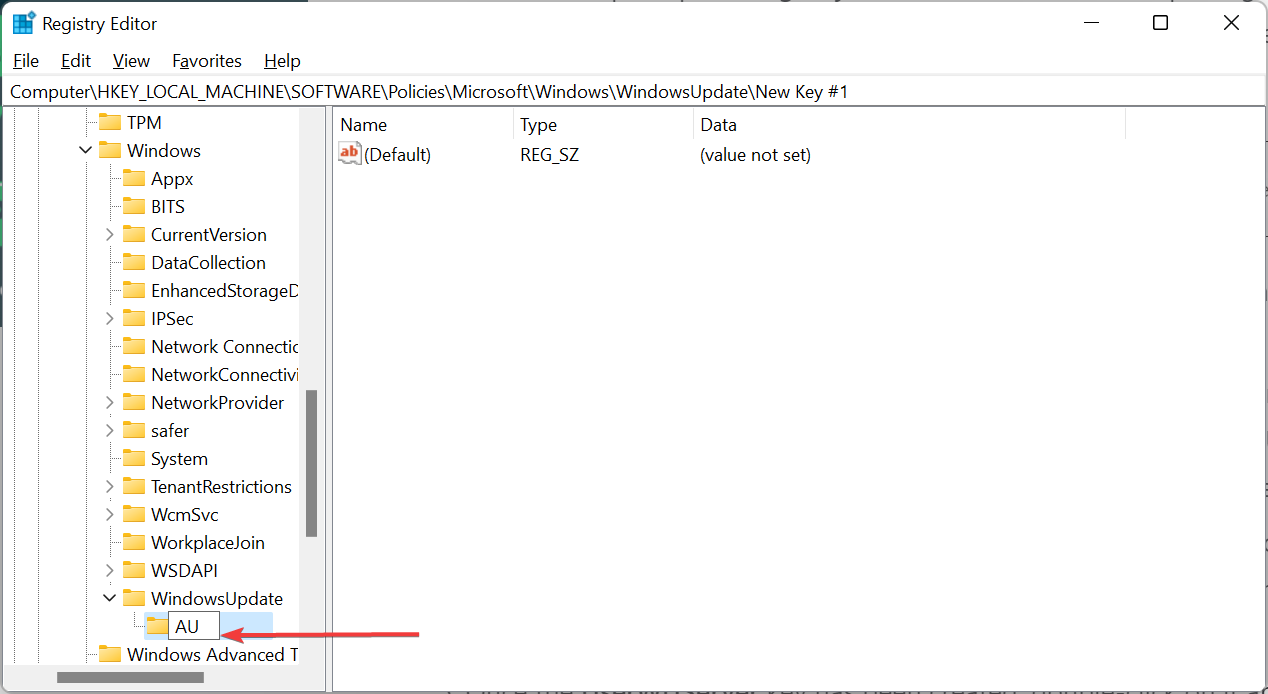Click the Registry Editor app icon

[x=23, y=23]
